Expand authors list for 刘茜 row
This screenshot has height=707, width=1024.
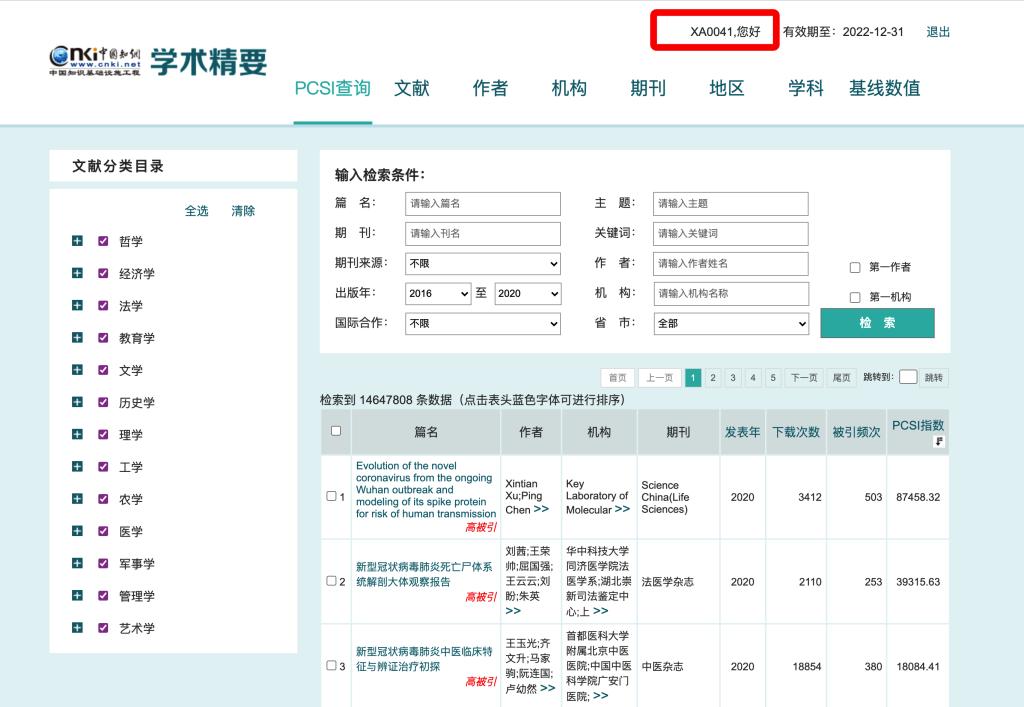513,611
